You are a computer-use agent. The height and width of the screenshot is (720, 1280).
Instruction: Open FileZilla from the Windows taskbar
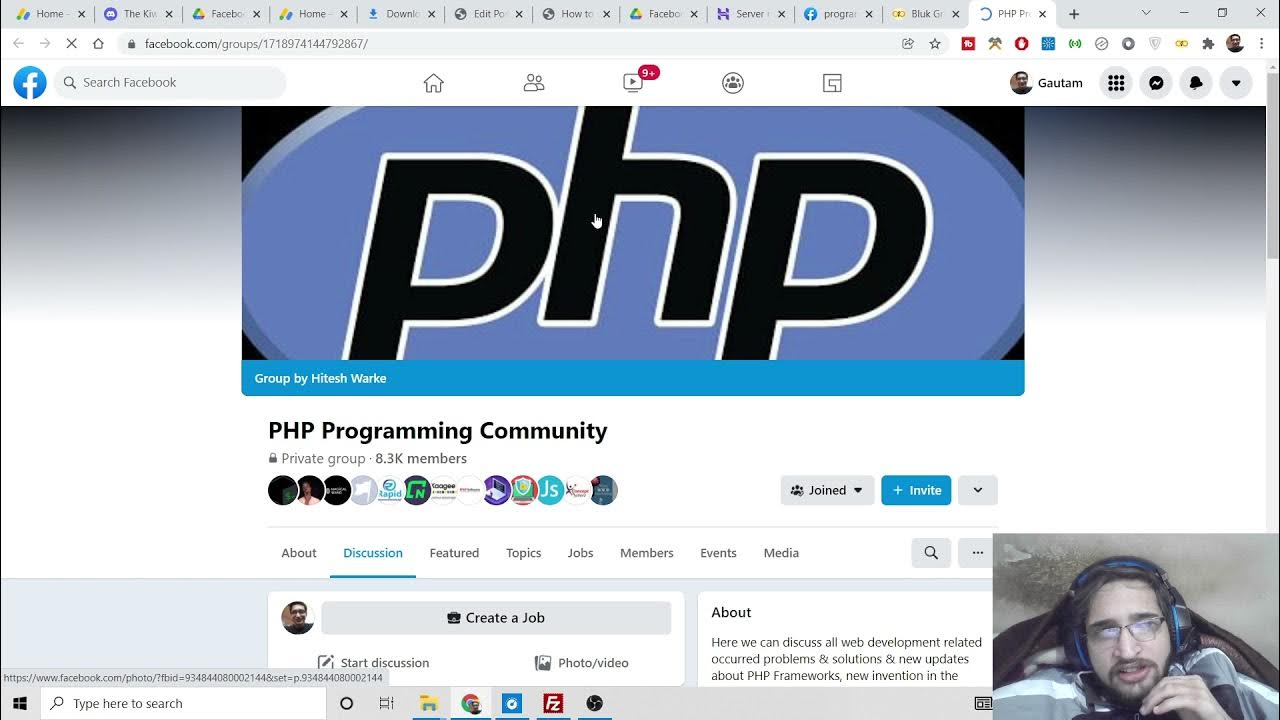tap(553, 703)
